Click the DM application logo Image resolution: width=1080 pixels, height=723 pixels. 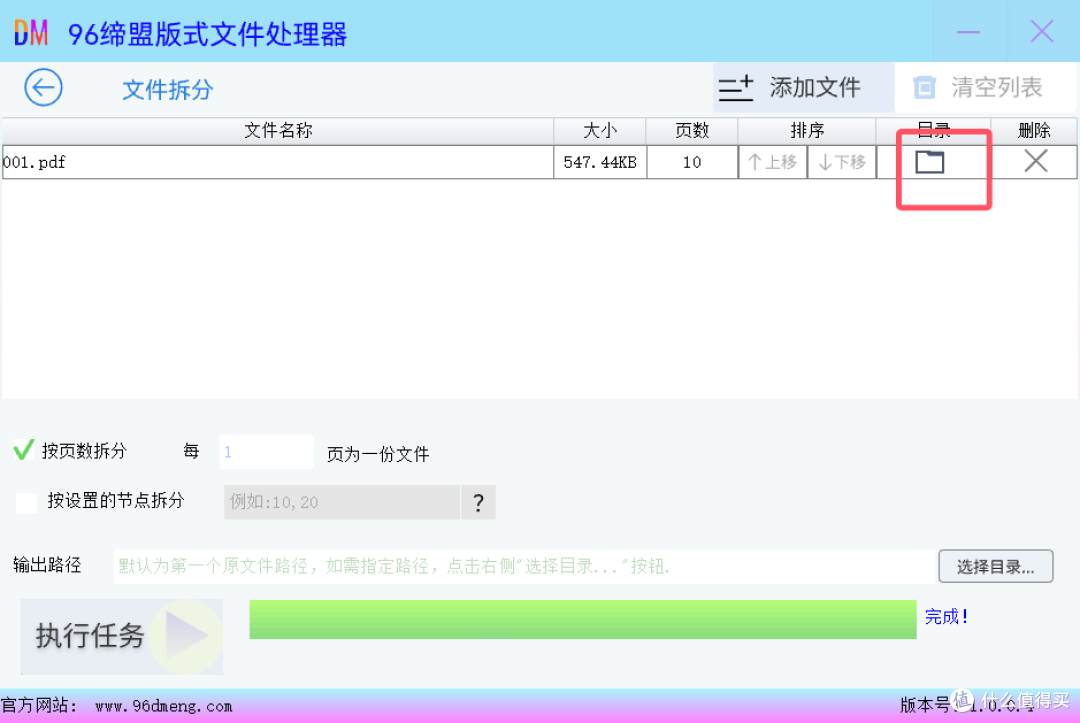click(31, 32)
